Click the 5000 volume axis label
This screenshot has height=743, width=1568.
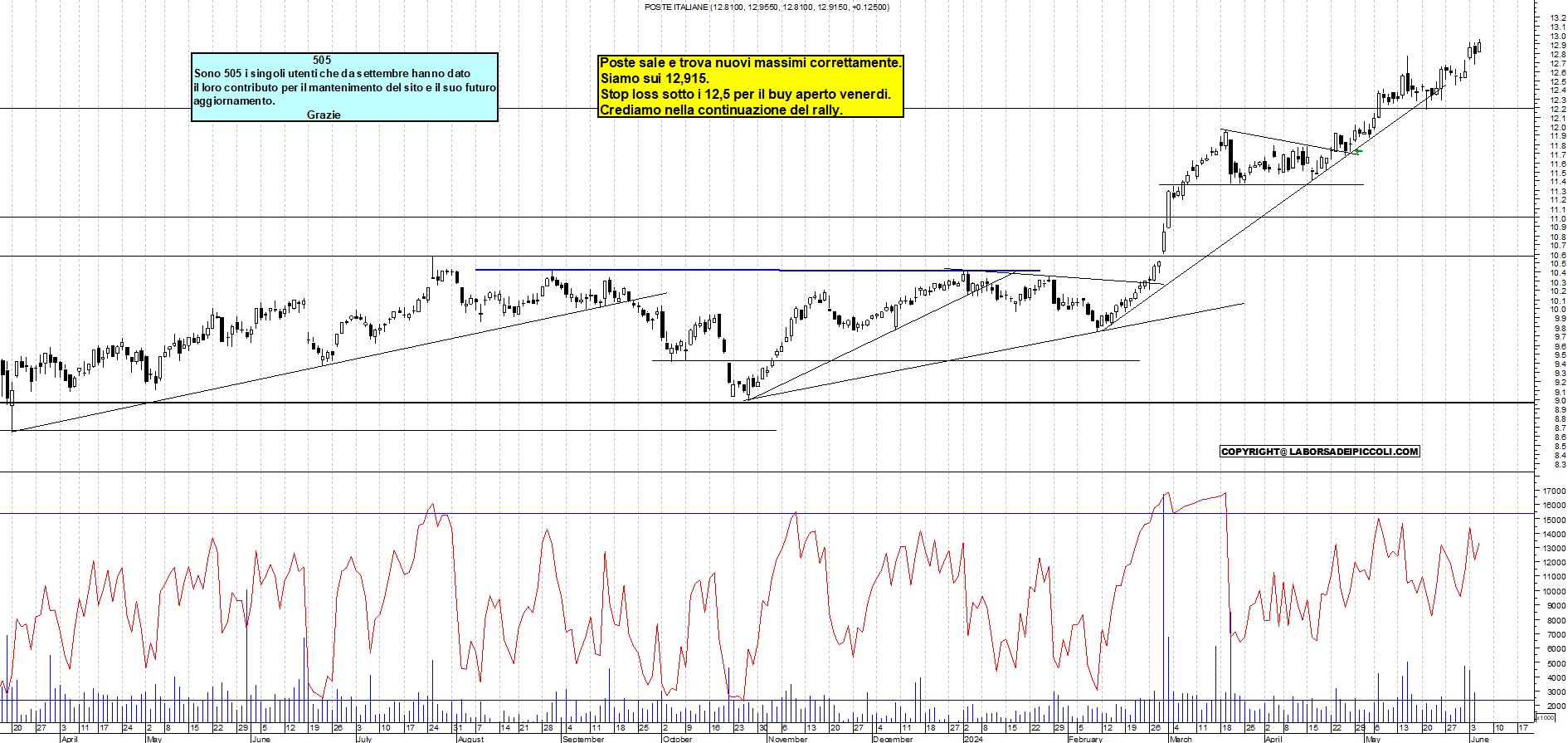[1556, 664]
